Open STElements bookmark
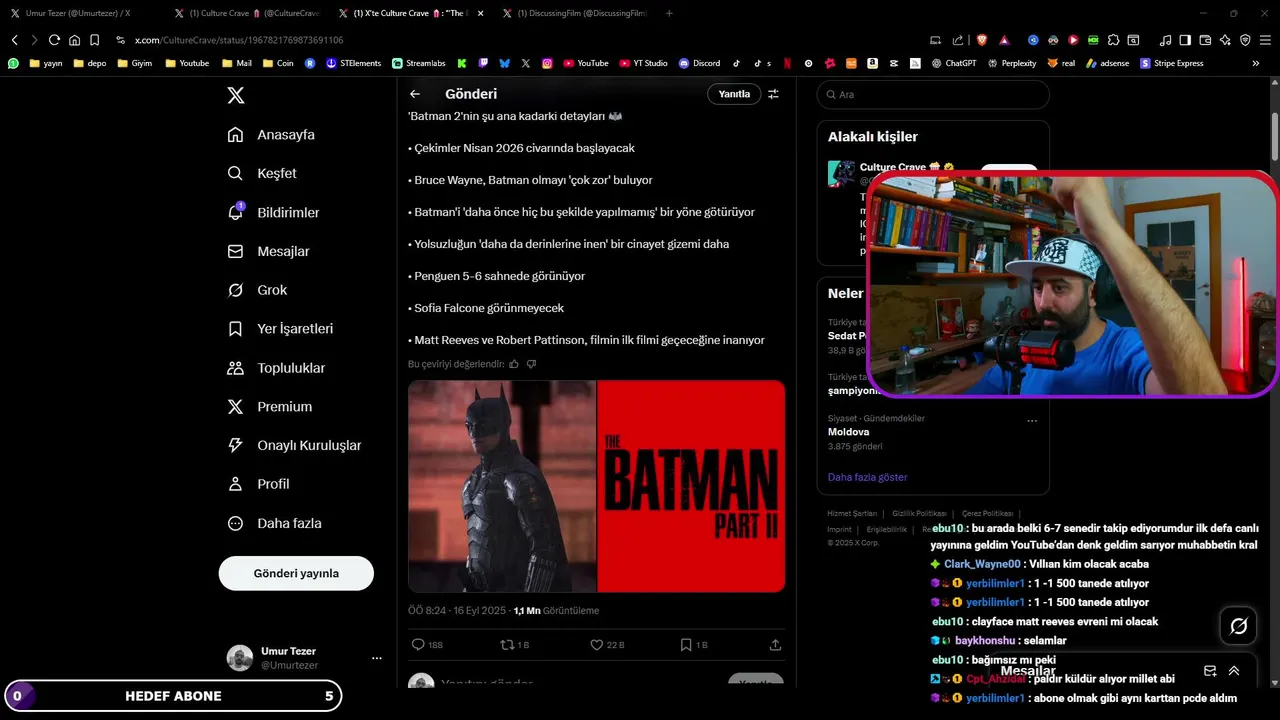 353,63
